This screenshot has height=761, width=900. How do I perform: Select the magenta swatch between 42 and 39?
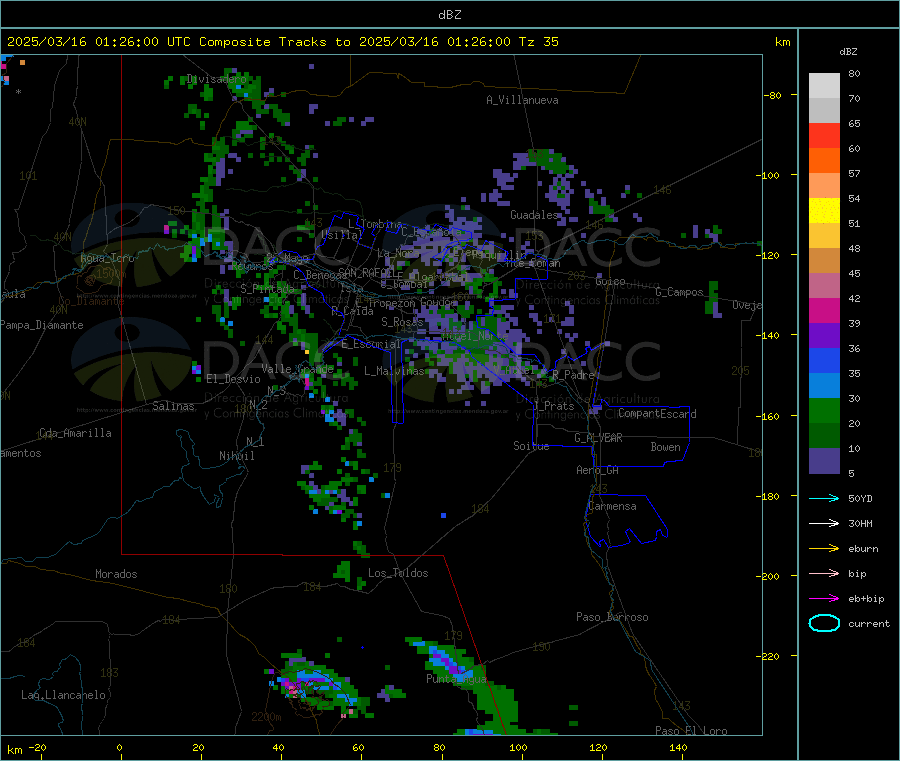(824, 310)
